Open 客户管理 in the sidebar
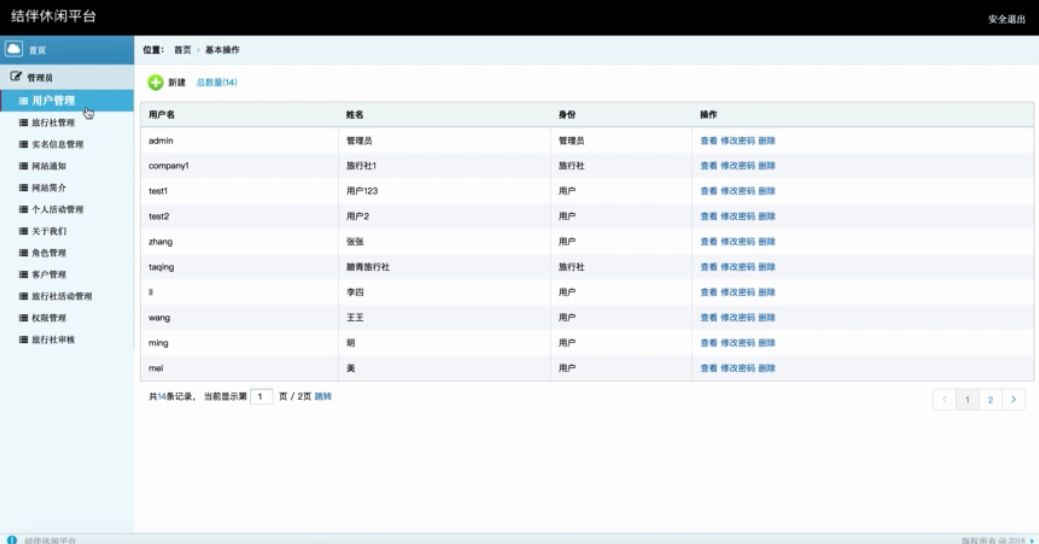The image size is (1039, 544). point(49,274)
